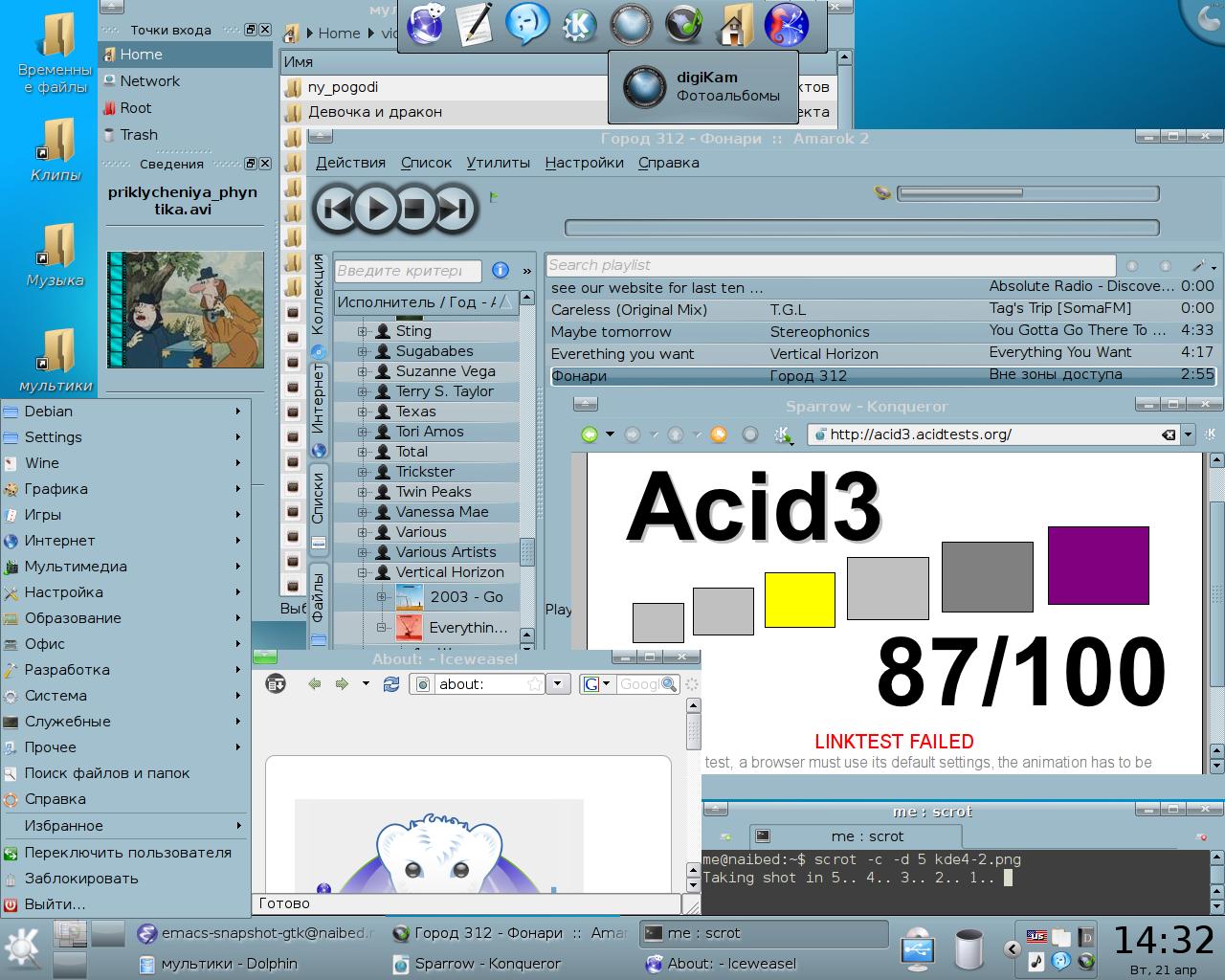Open Мультимедиа submenu in K menu

pos(125,567)
